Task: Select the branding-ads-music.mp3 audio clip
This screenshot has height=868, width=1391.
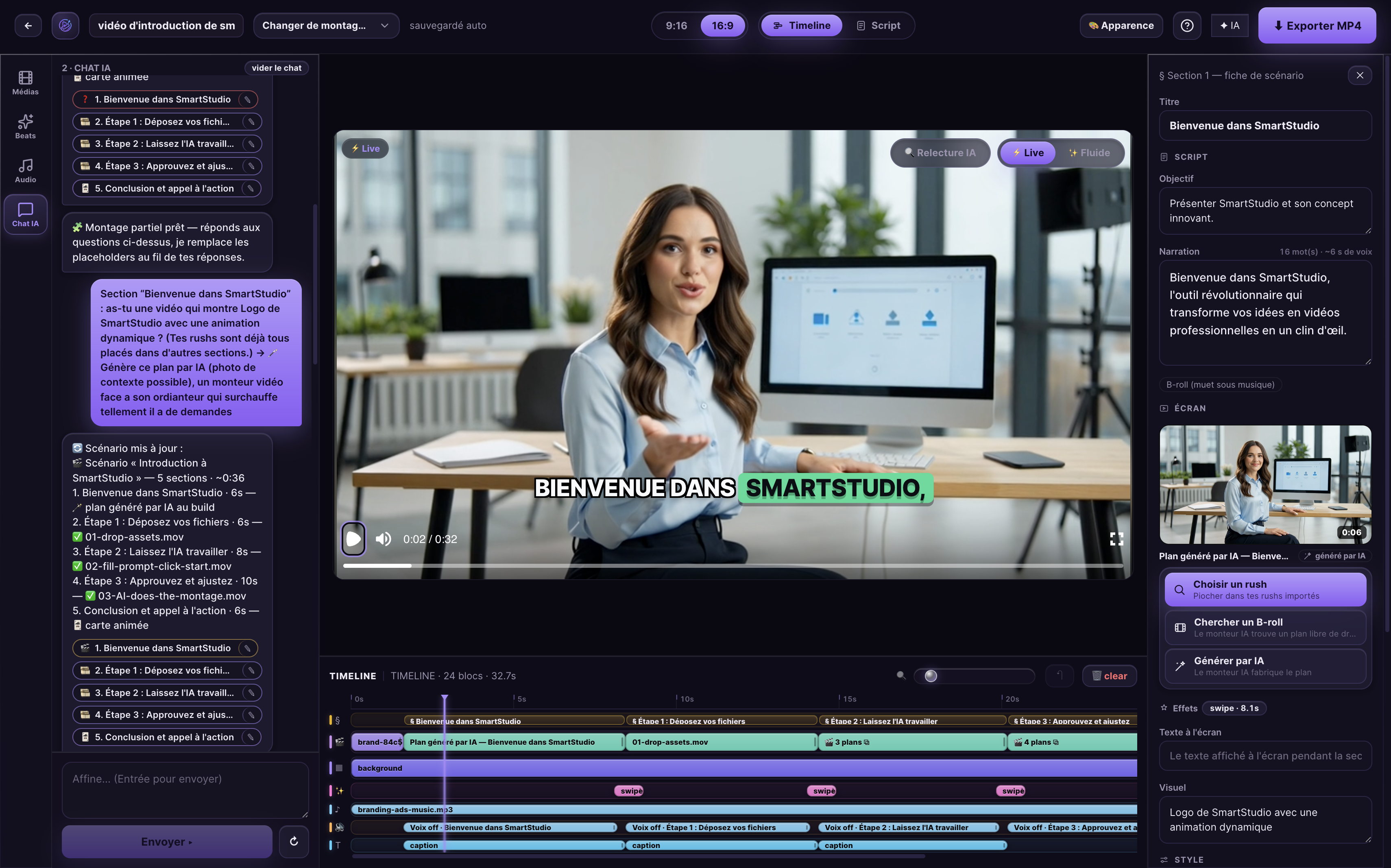Action: tap(744, 809)
